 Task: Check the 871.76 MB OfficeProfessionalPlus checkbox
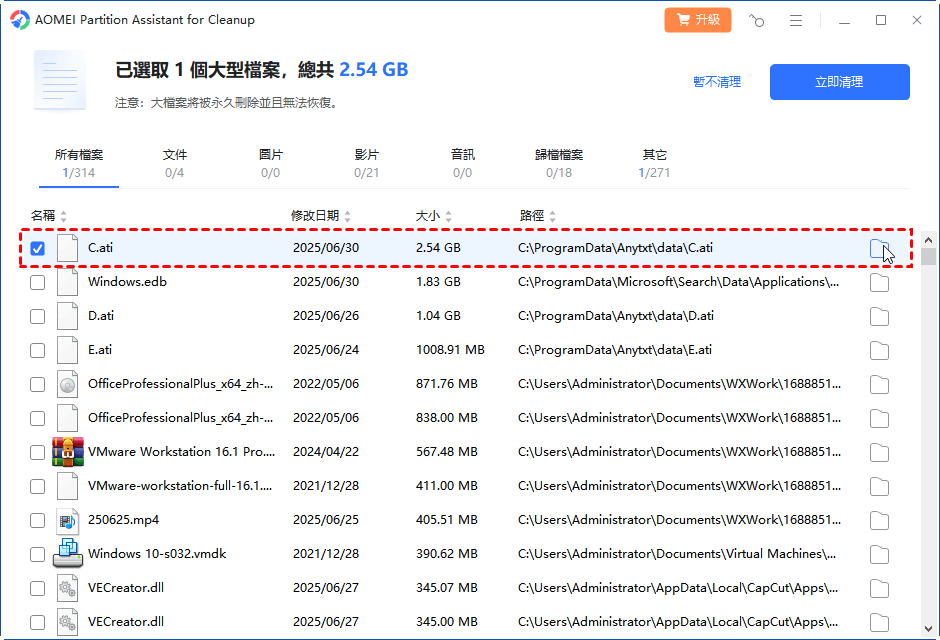[x=37, y=384]
